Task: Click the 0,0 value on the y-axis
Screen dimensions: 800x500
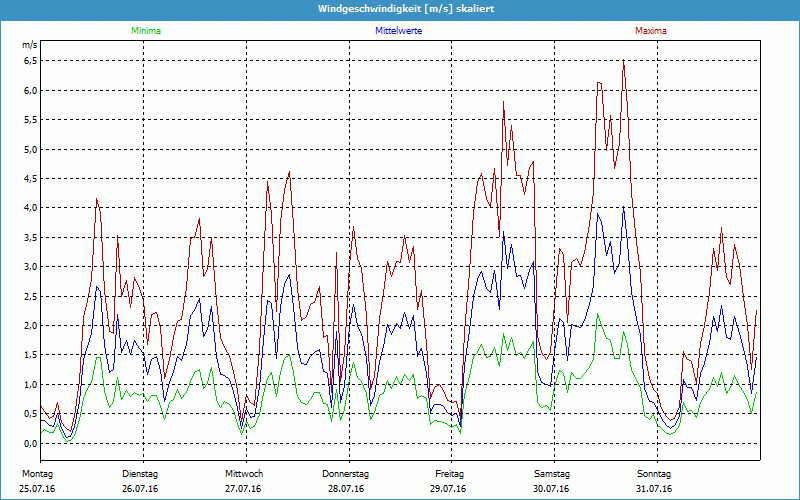Action: [31, 443]
